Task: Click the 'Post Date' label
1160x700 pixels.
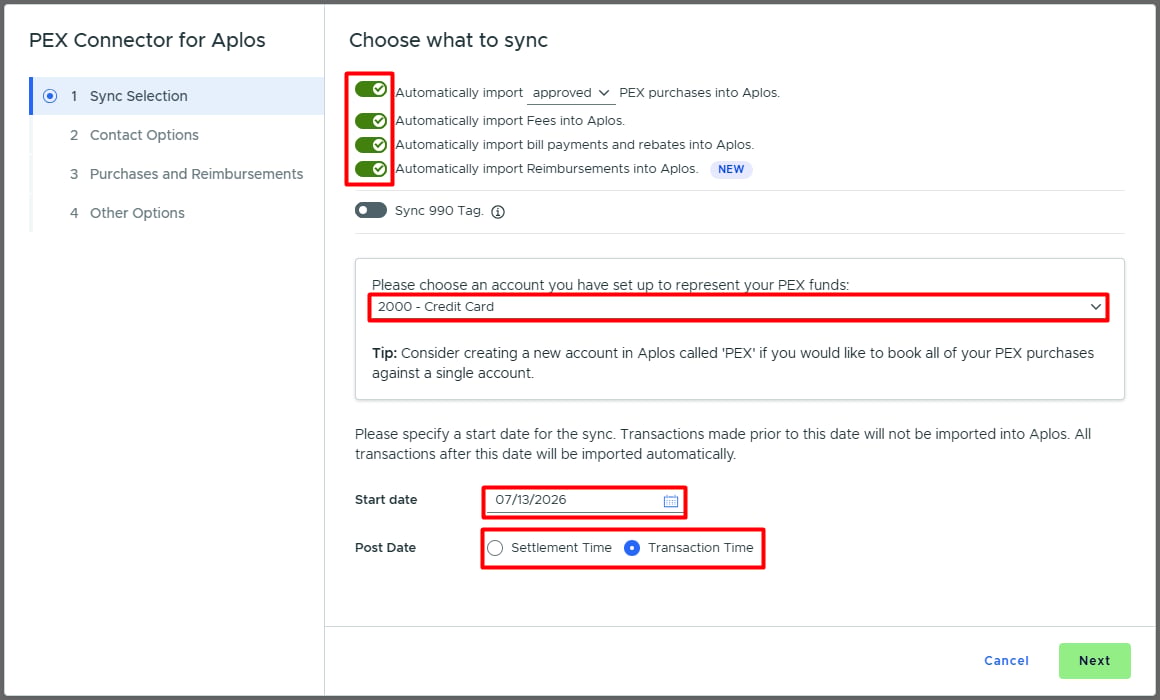Action: (385, 548)
